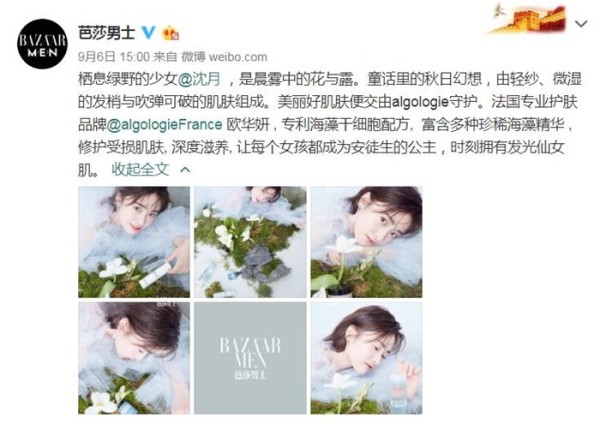Screen dimensions: 600x424
Task: Open the moss and rocks product photo
Action: tap(250, 242)
